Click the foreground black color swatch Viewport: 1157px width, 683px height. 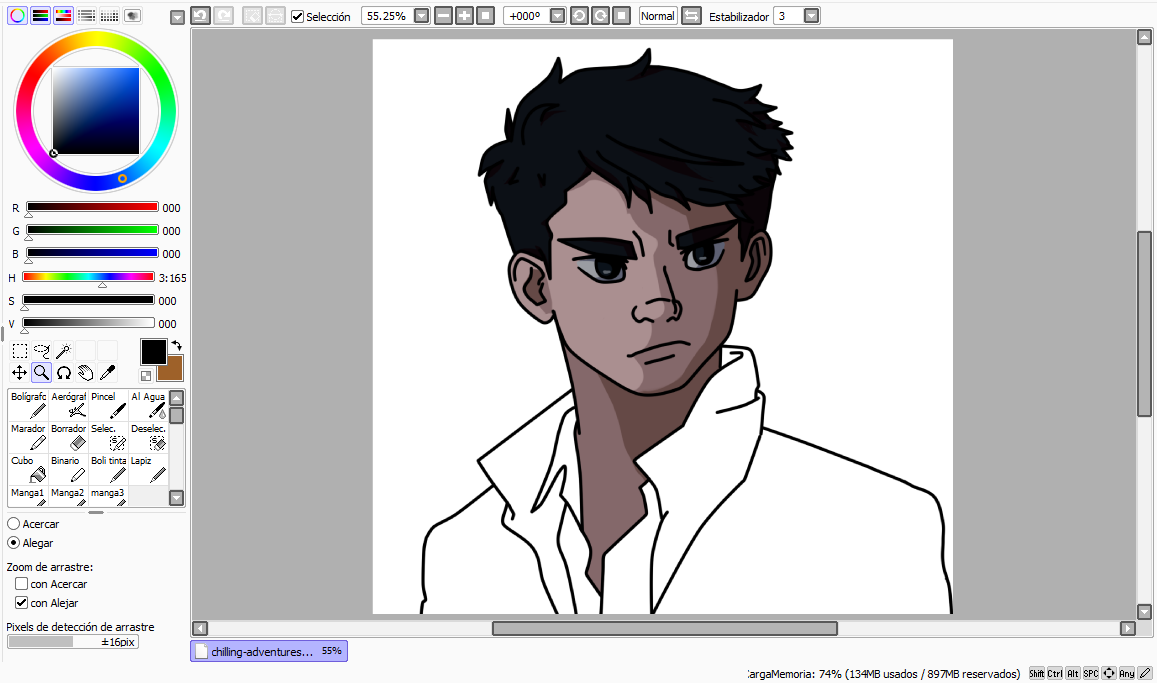point(153,352)
